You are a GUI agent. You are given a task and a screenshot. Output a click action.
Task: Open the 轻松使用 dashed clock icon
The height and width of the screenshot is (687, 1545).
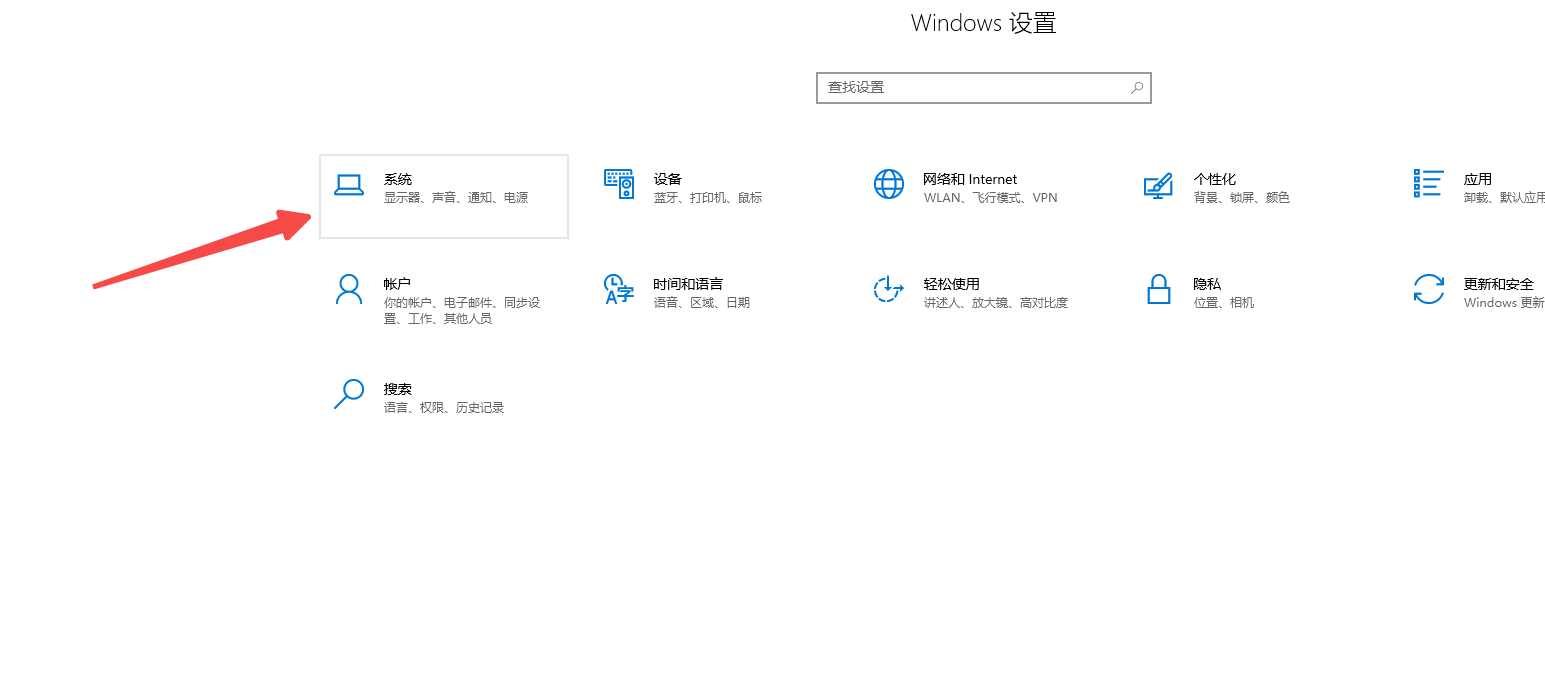click(x=889, y=289)
